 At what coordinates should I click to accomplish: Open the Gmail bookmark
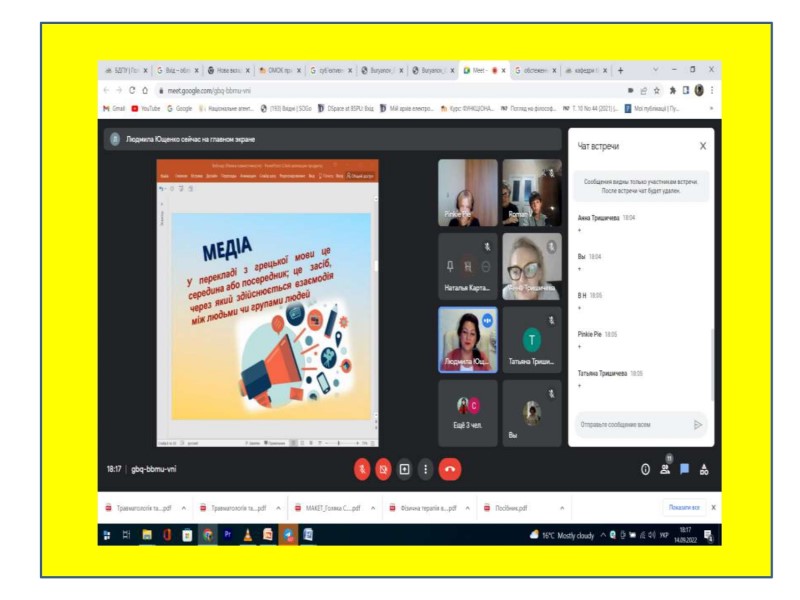click(114, 108)
